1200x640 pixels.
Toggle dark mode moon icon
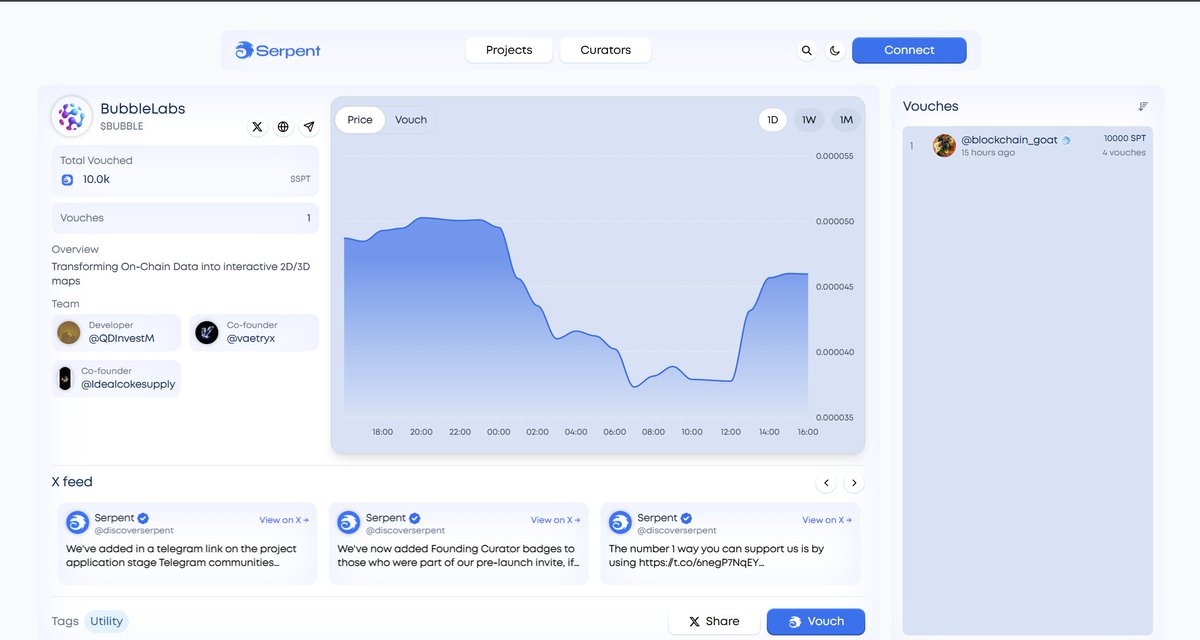click(835, 51)
